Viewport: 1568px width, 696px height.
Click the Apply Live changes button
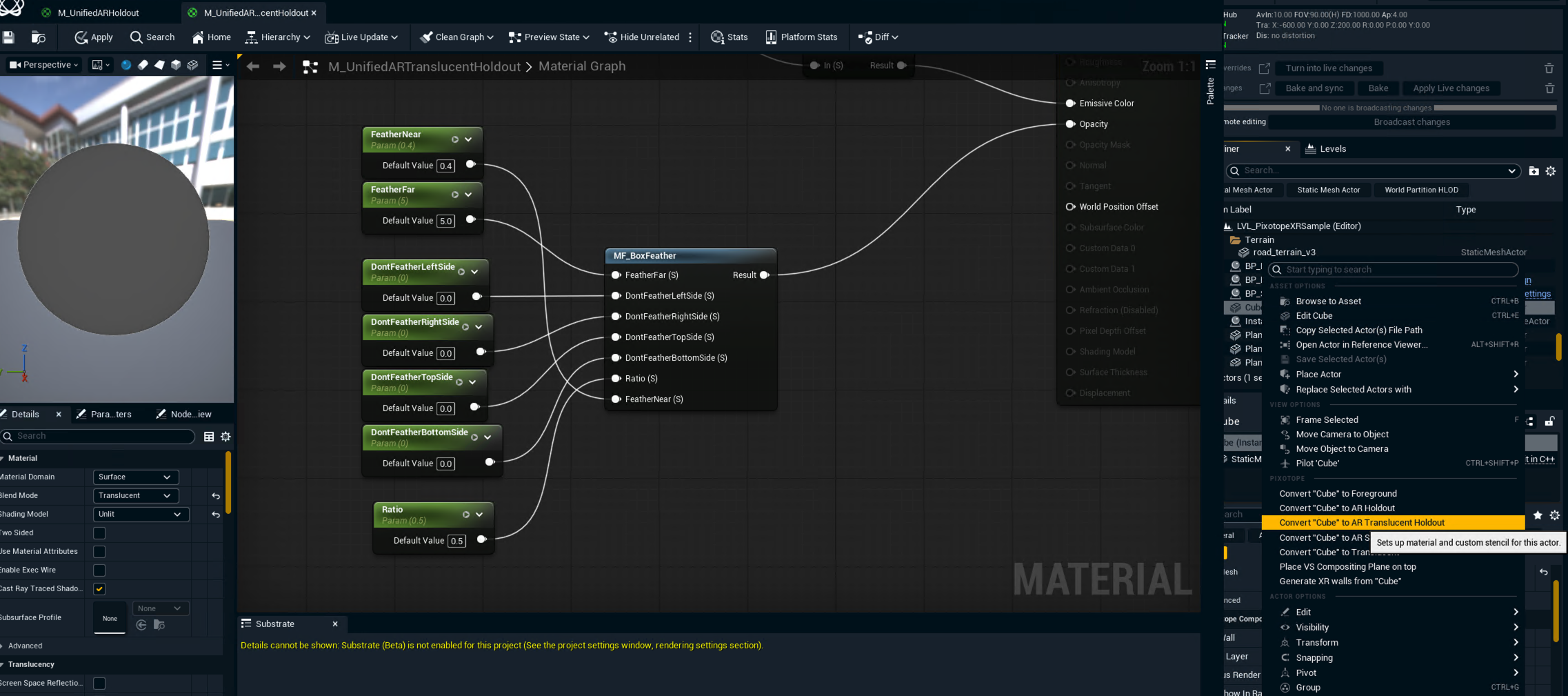click(1451, 88)
